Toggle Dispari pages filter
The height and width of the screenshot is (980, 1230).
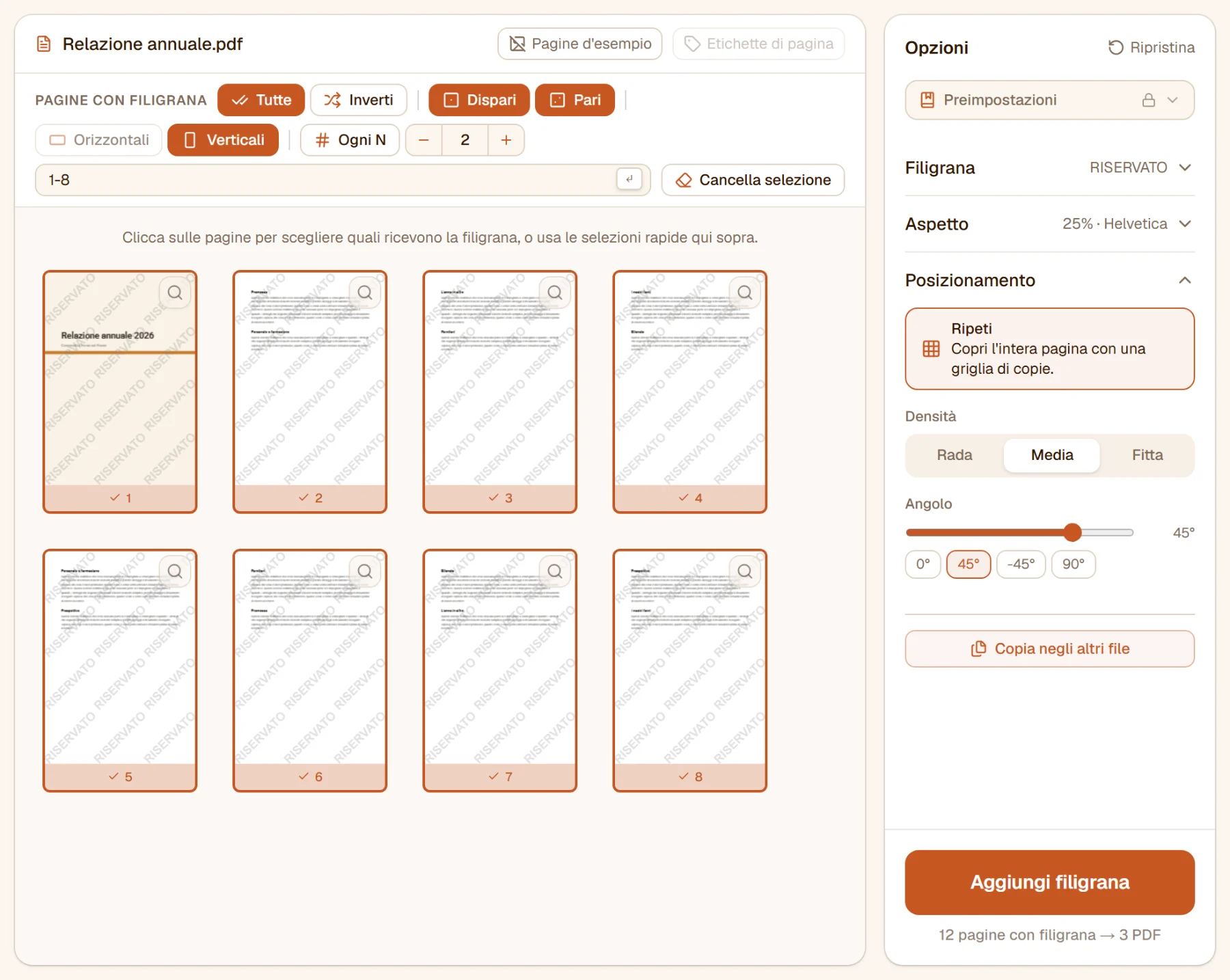[x=479, y=100]
